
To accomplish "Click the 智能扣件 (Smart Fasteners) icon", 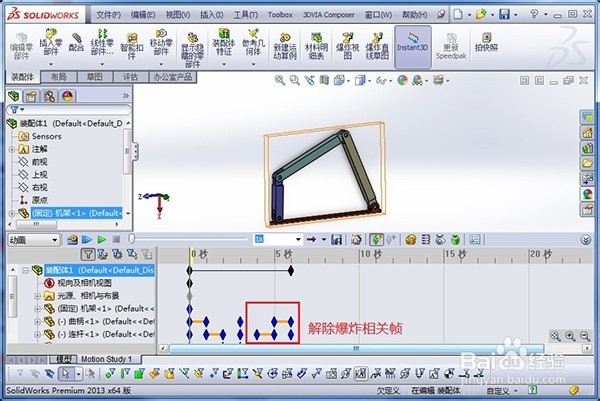I will pyautogui.click(x=132, y=46).
